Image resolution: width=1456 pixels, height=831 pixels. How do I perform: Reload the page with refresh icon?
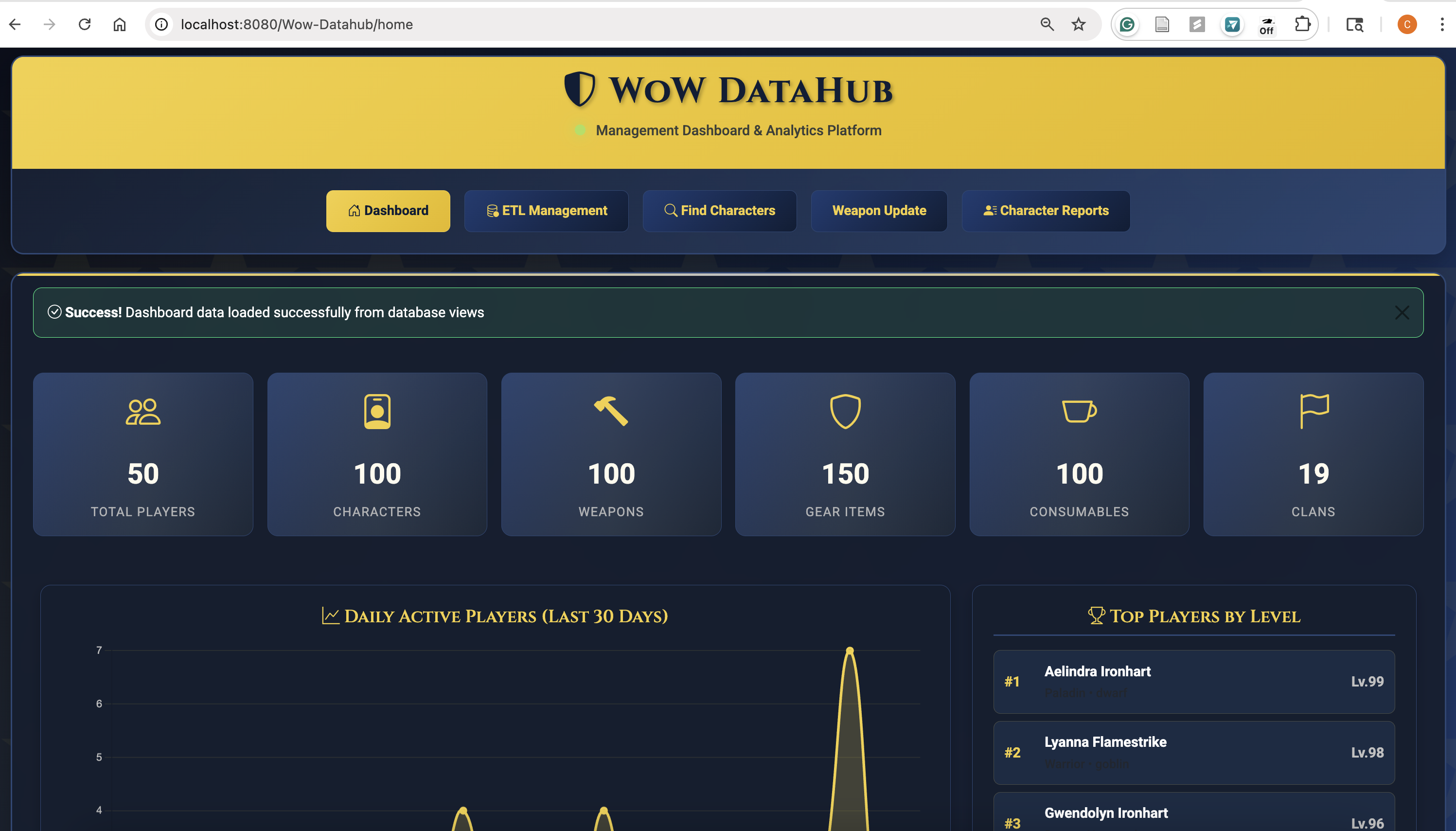pyautogui.click(x=85, y=24)
